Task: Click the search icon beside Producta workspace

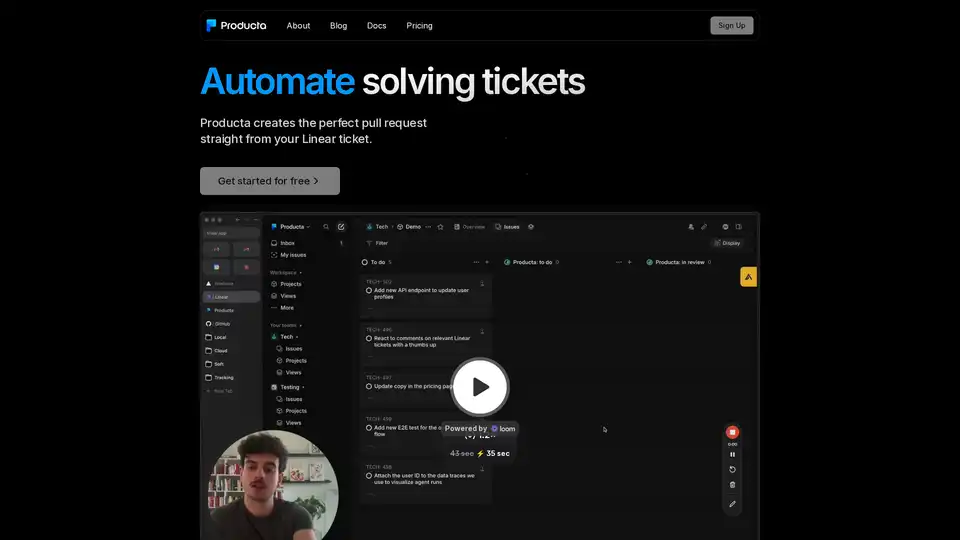Action: coord(326,227)
